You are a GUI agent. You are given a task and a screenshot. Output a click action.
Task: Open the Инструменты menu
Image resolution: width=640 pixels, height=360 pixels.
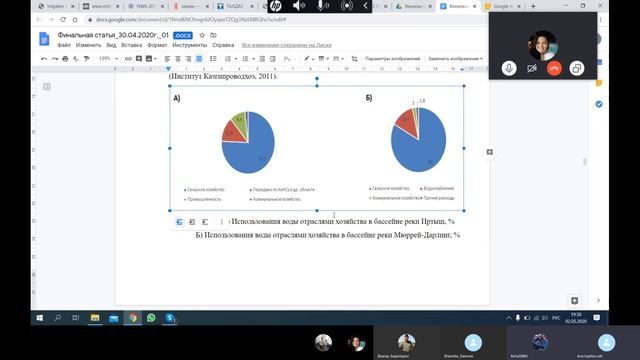(189, 45)
